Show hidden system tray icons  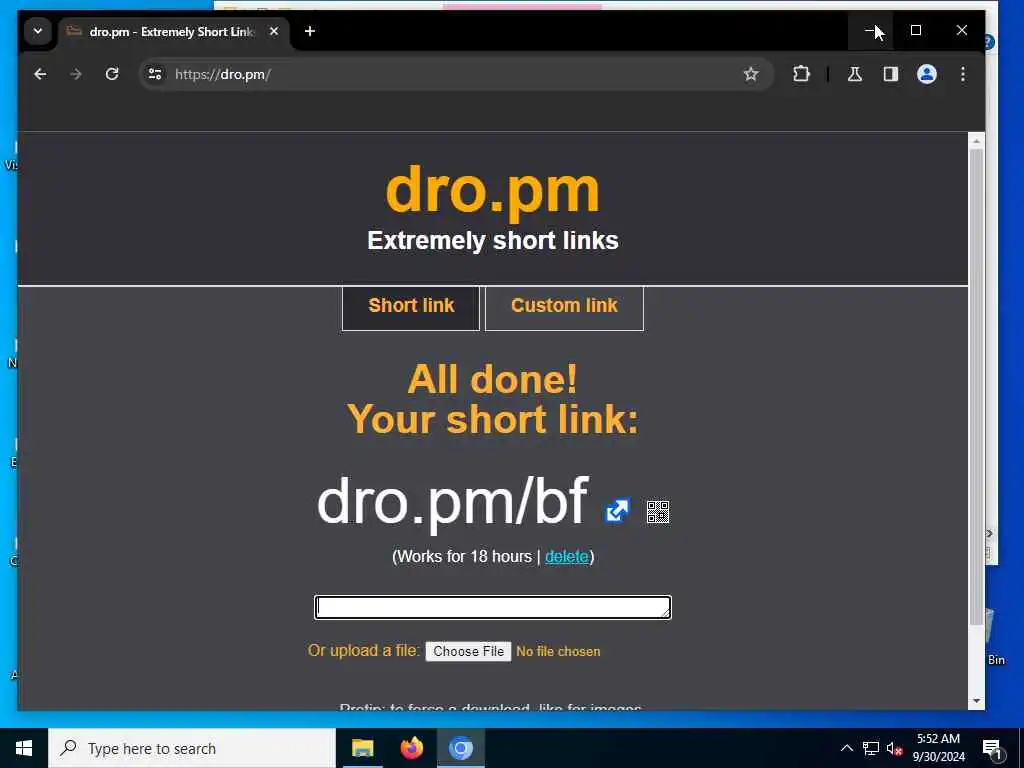tap(846, 748)
